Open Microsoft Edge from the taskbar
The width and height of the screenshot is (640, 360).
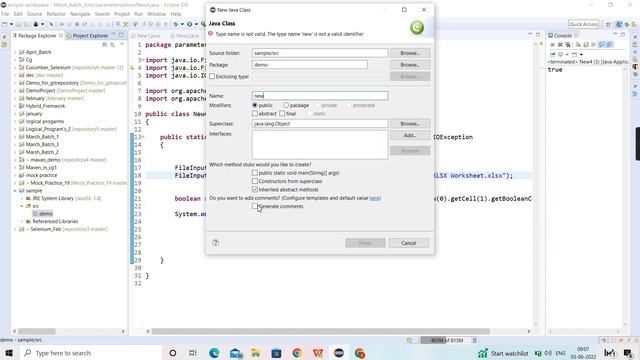(x=214, y=353)
